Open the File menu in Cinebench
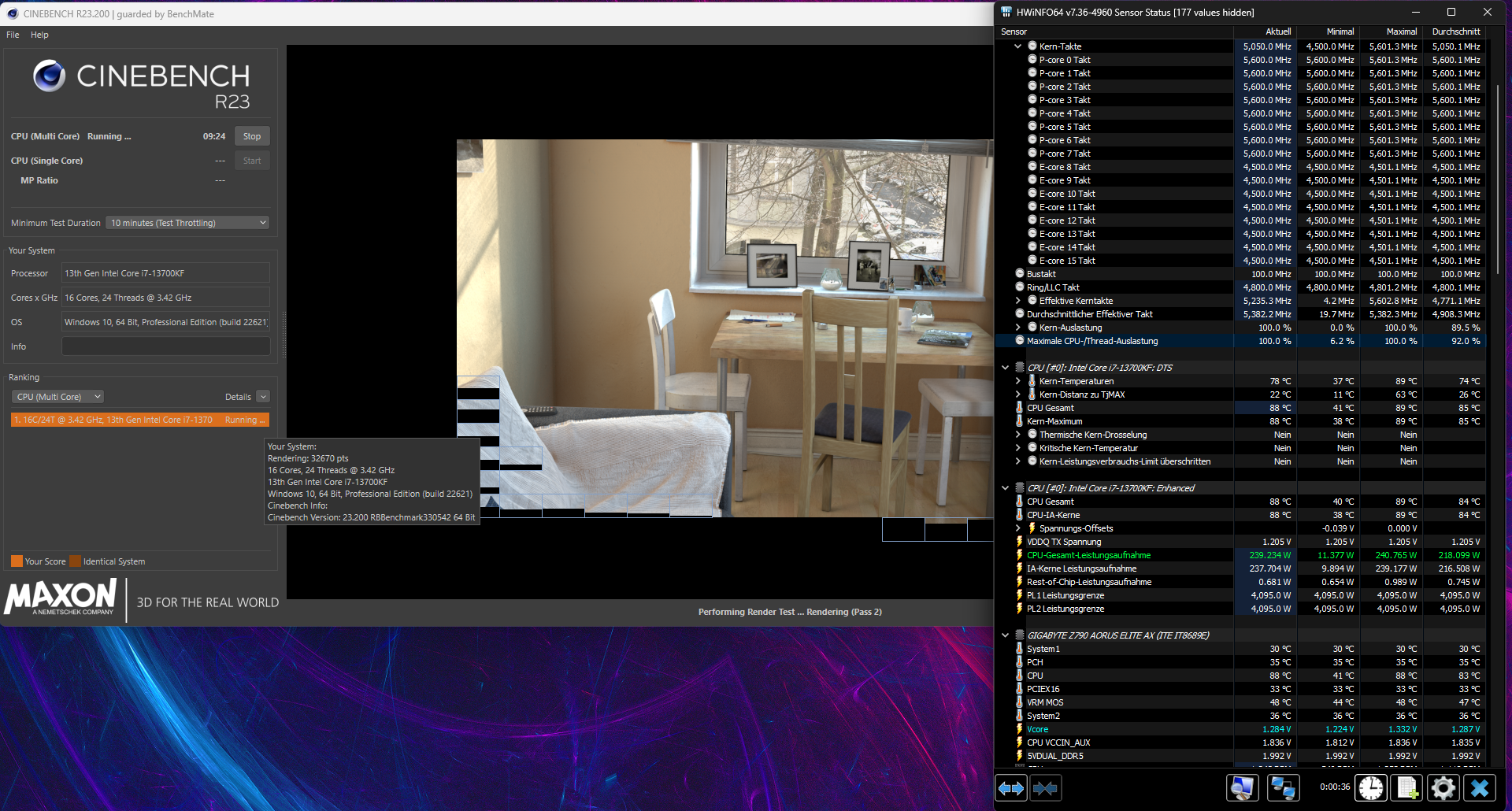 (13, 35)
